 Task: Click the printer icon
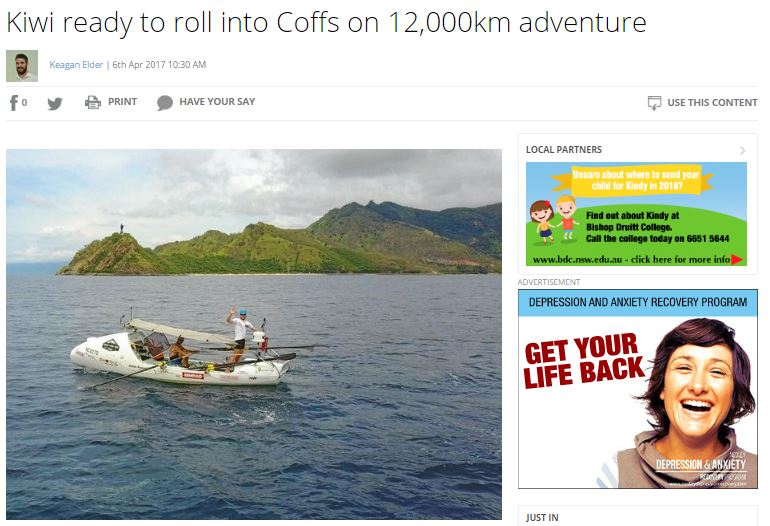click(93, 102)
